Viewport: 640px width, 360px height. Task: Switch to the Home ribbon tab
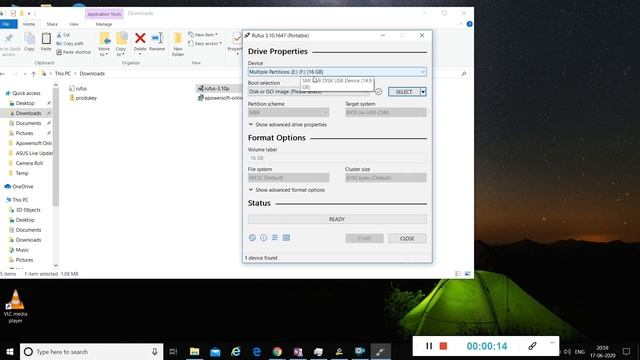tap(29, 24)
